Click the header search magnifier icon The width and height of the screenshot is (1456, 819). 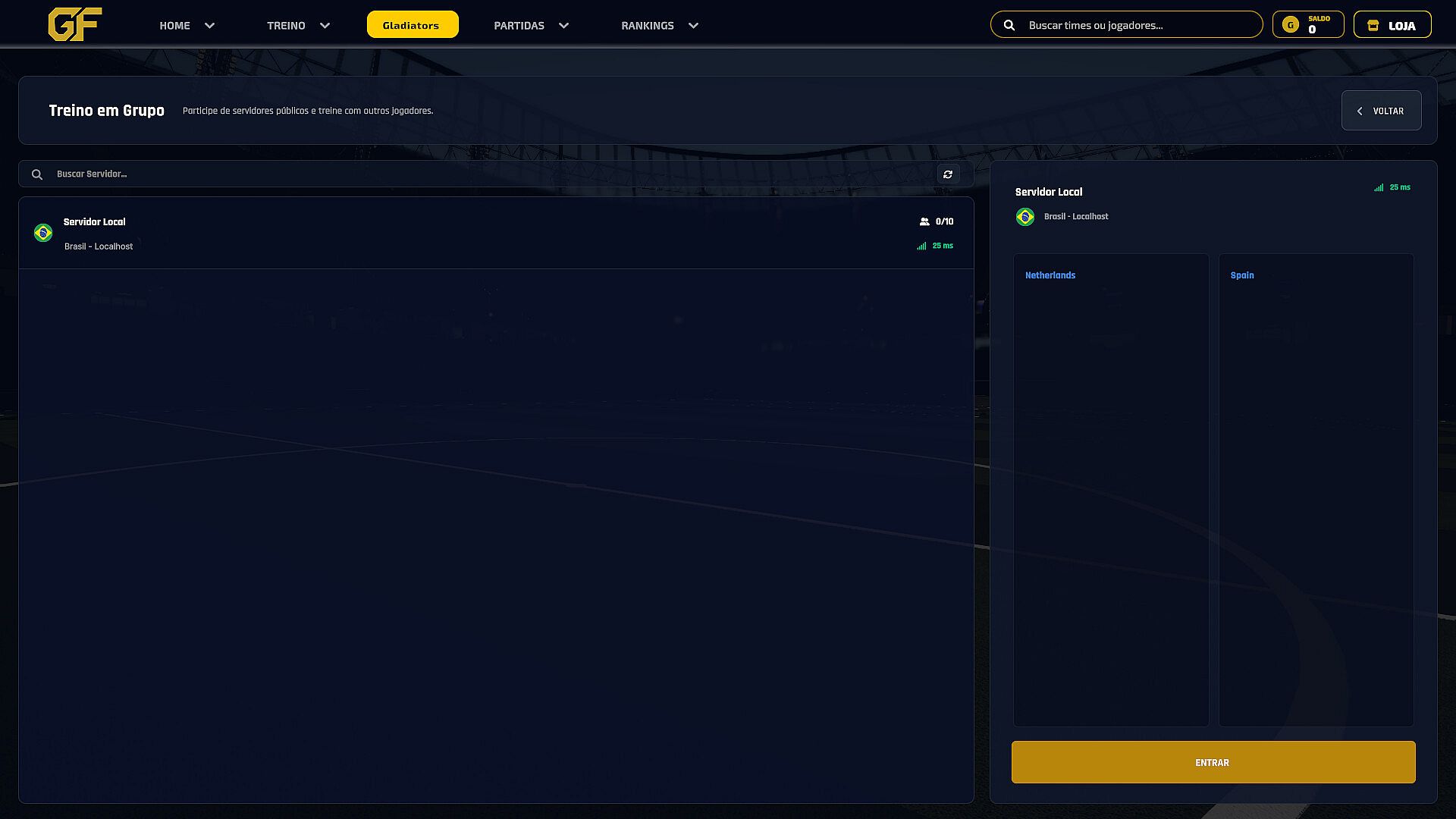coord(1009,25)
